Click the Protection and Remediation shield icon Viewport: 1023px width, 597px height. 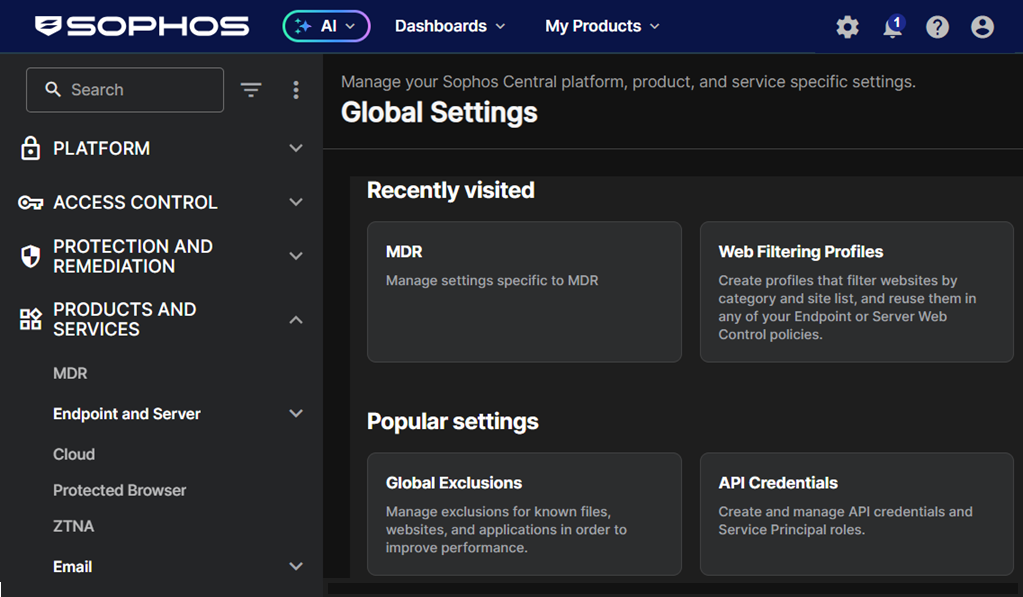tap(30, 256)
